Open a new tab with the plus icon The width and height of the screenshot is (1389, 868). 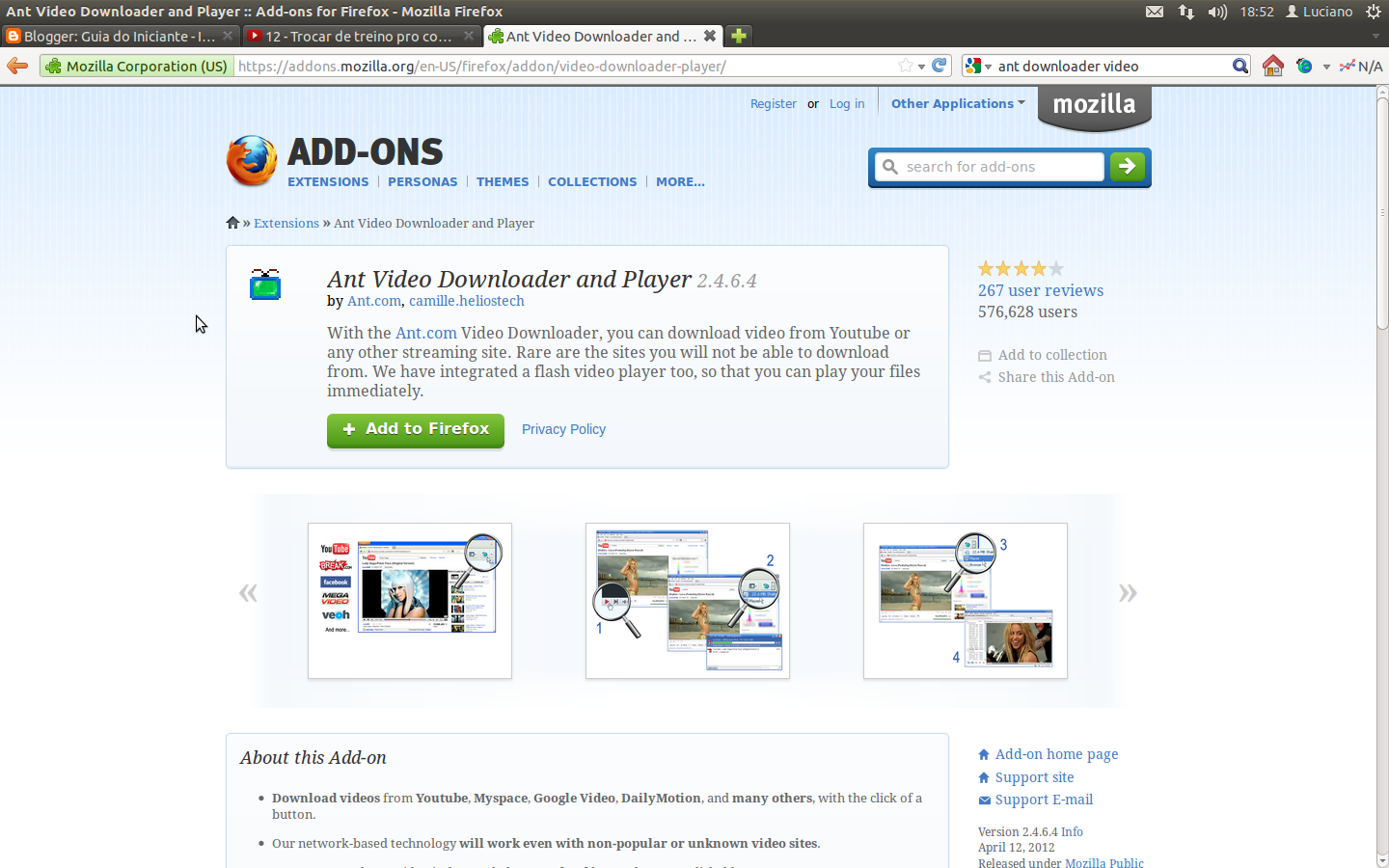(x=738, y=36)
